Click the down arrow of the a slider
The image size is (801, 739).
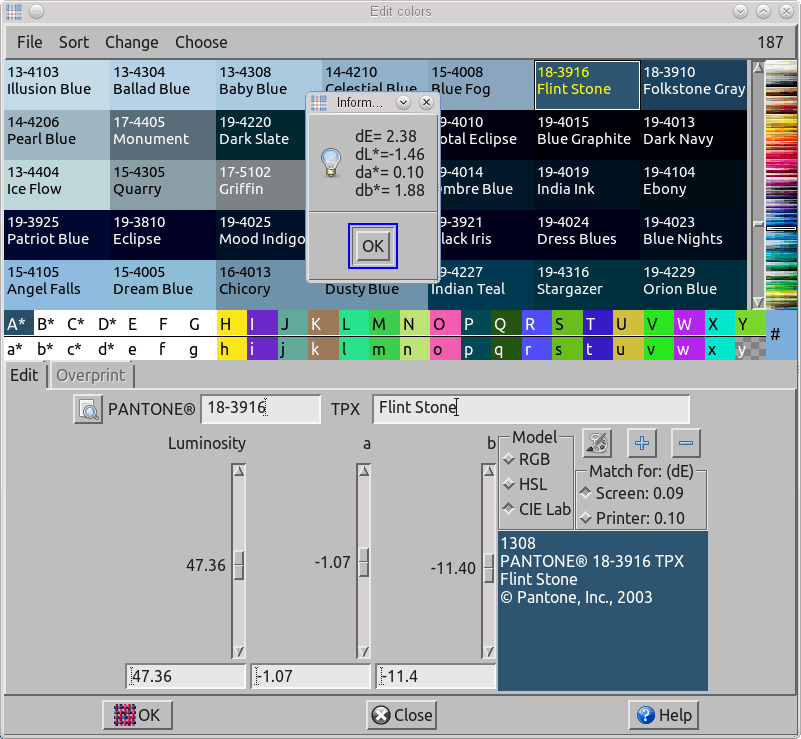click(x=364, y=652)
